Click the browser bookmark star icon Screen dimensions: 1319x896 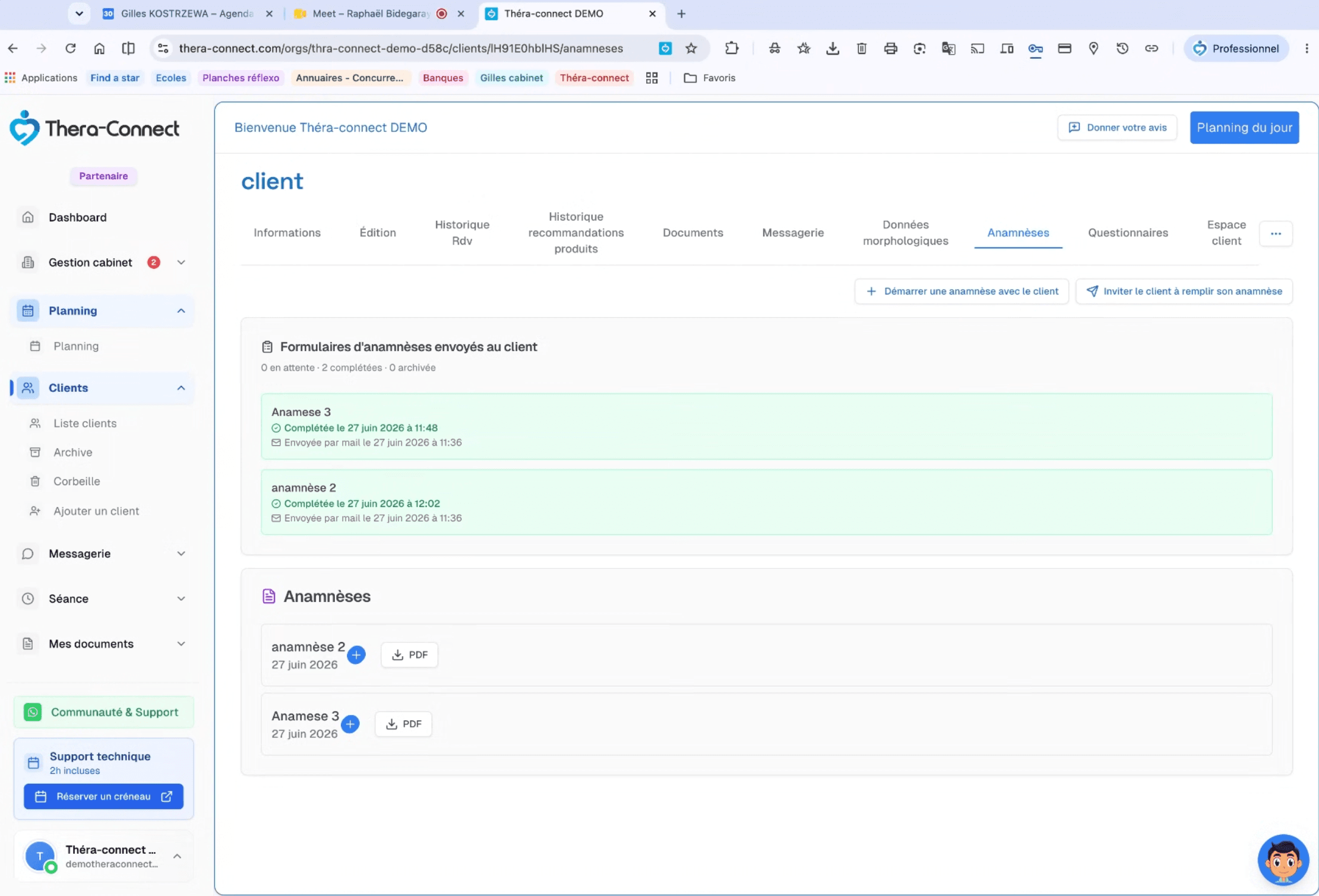(x=691, y=48)
